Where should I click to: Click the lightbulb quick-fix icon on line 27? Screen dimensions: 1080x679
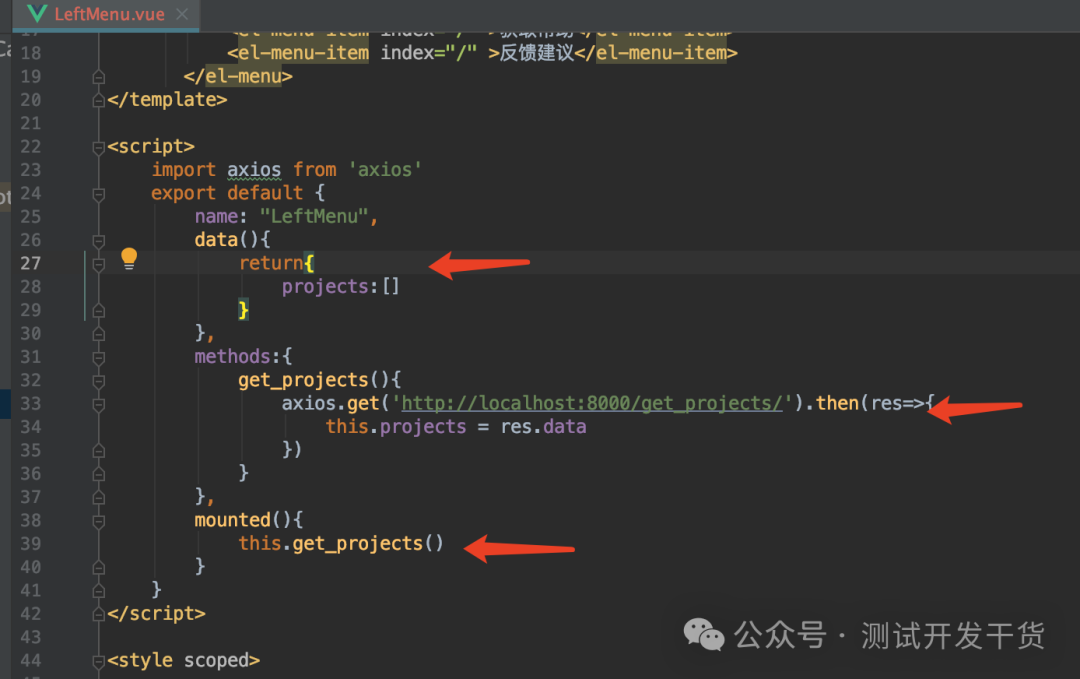[129, 259]
